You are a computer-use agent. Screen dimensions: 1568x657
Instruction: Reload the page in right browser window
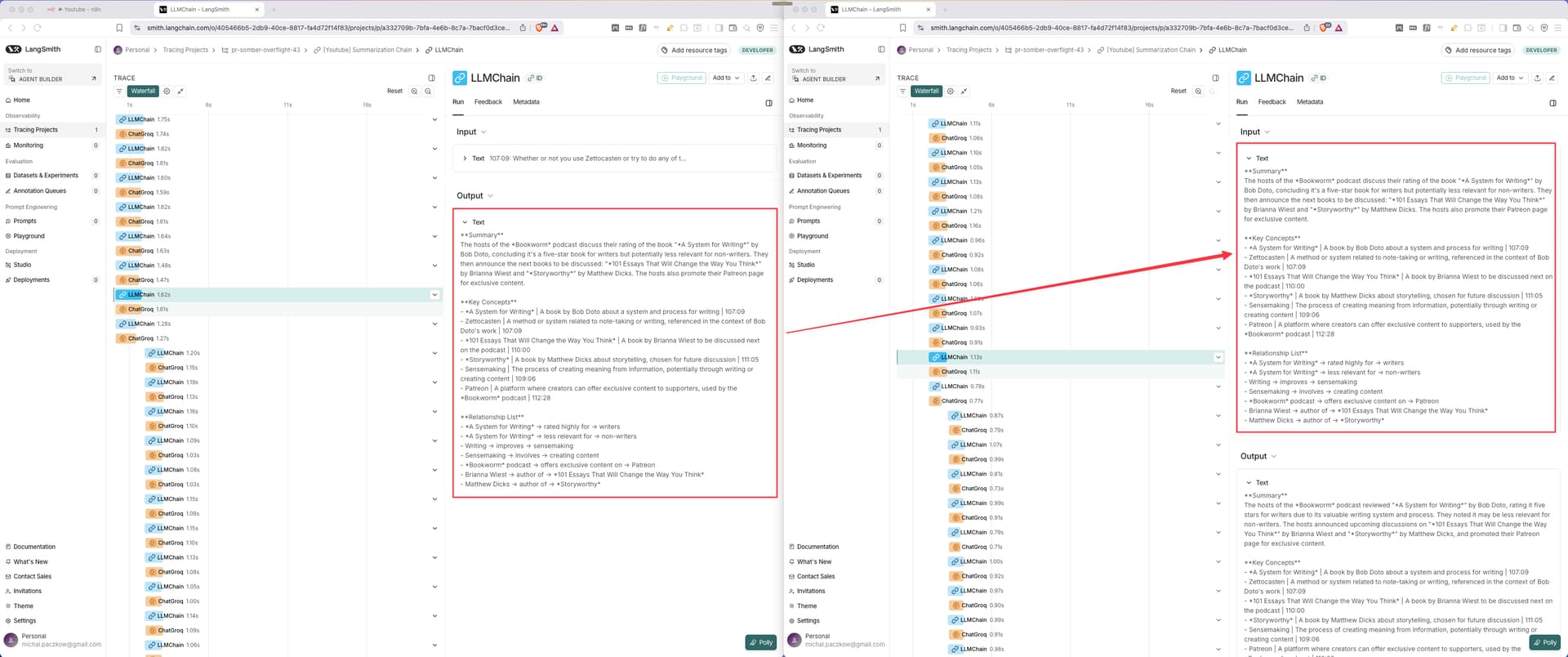[x=821, y=28]
